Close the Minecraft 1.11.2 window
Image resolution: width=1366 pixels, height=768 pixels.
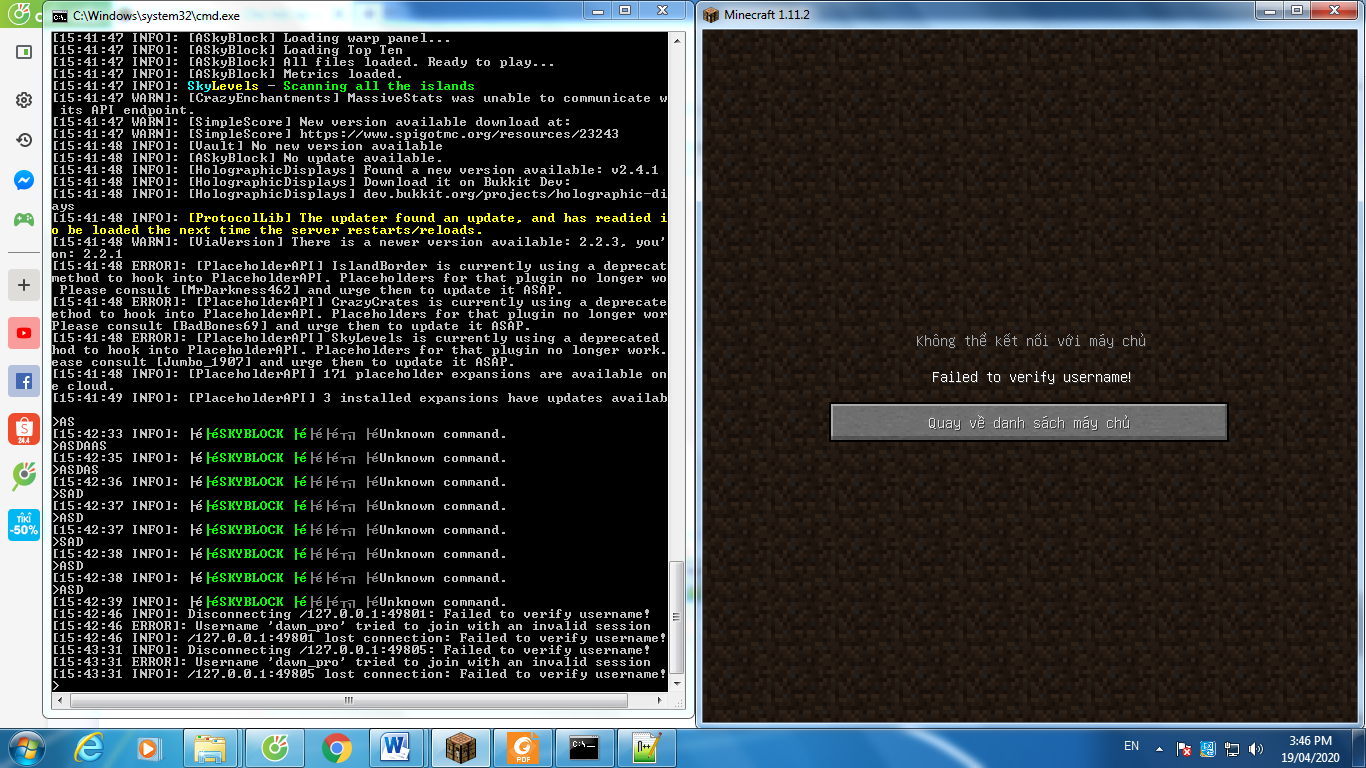[1334, 10]
